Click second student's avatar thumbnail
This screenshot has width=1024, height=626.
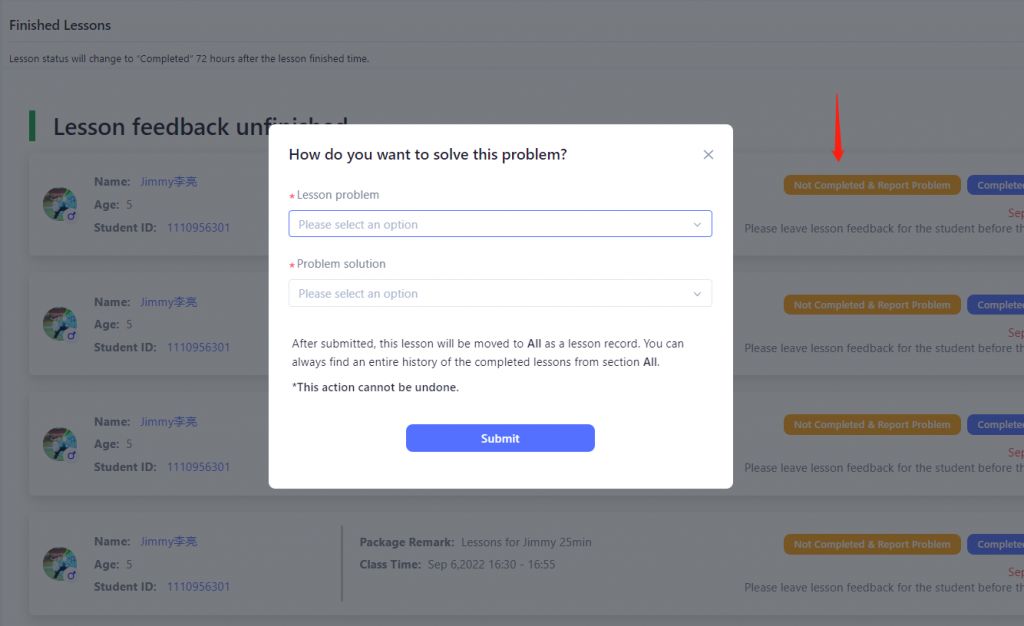point(59,324)
